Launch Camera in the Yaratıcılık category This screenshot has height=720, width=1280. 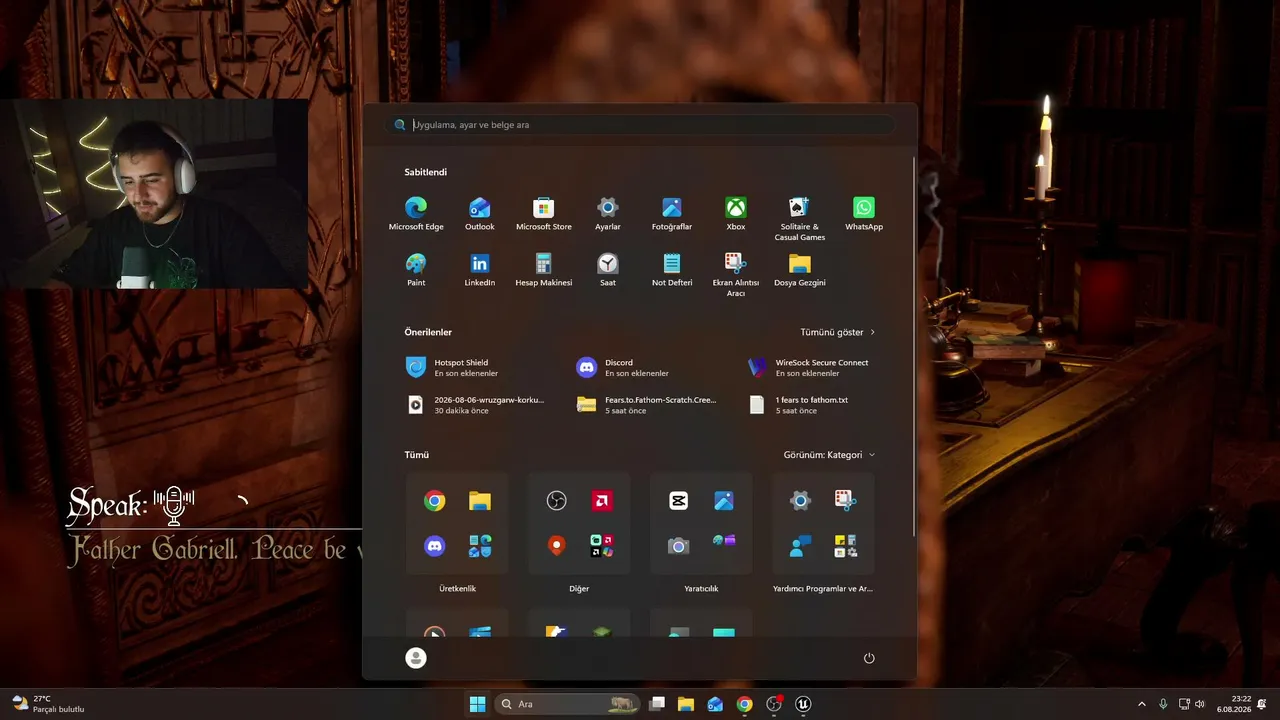point(679,546)
